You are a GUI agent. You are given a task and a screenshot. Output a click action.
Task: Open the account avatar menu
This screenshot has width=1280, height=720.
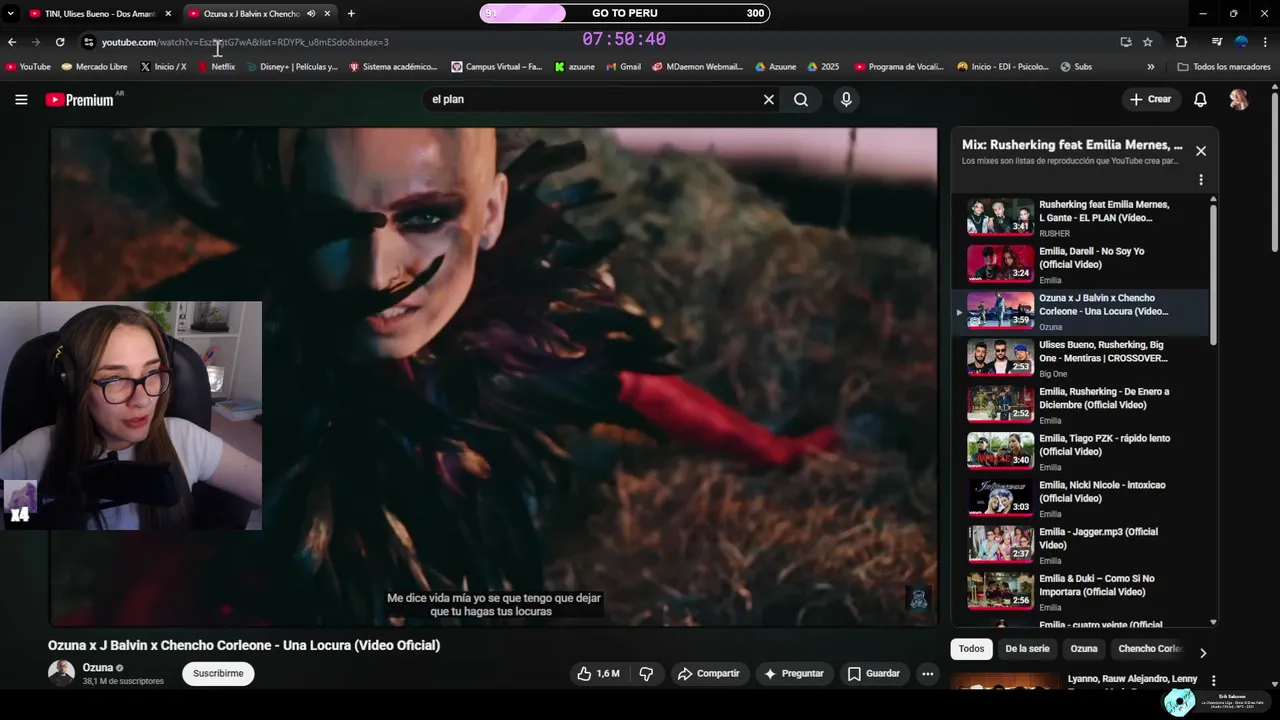click(1239, 99)
